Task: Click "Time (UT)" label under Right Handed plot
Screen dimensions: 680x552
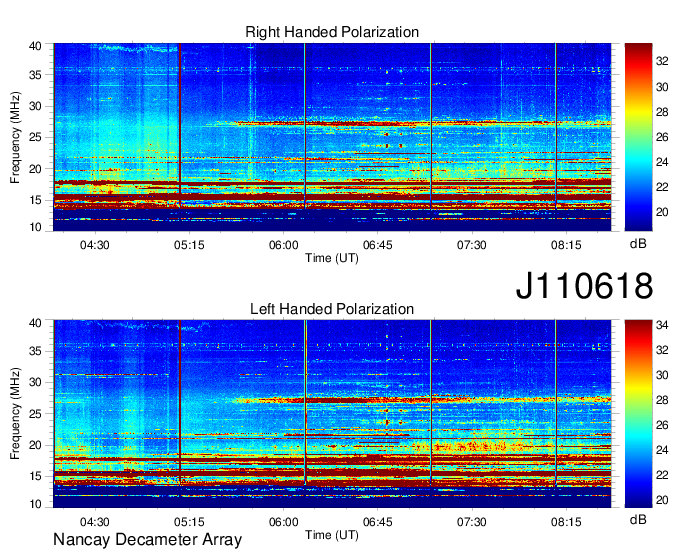Action: click(332, 258)
